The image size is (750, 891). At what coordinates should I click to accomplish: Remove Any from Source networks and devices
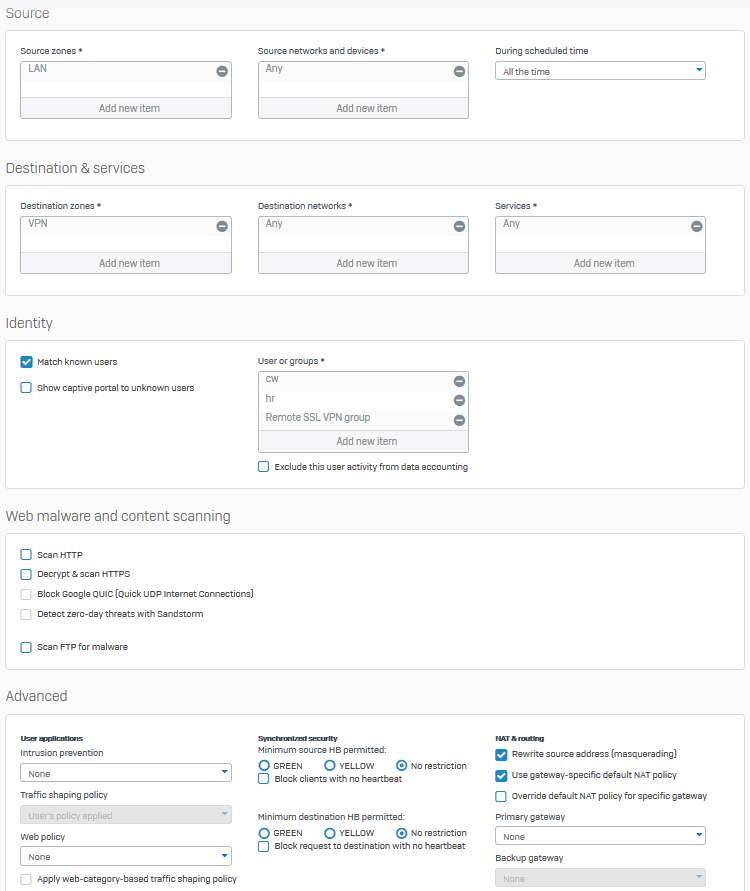[459, 71]
